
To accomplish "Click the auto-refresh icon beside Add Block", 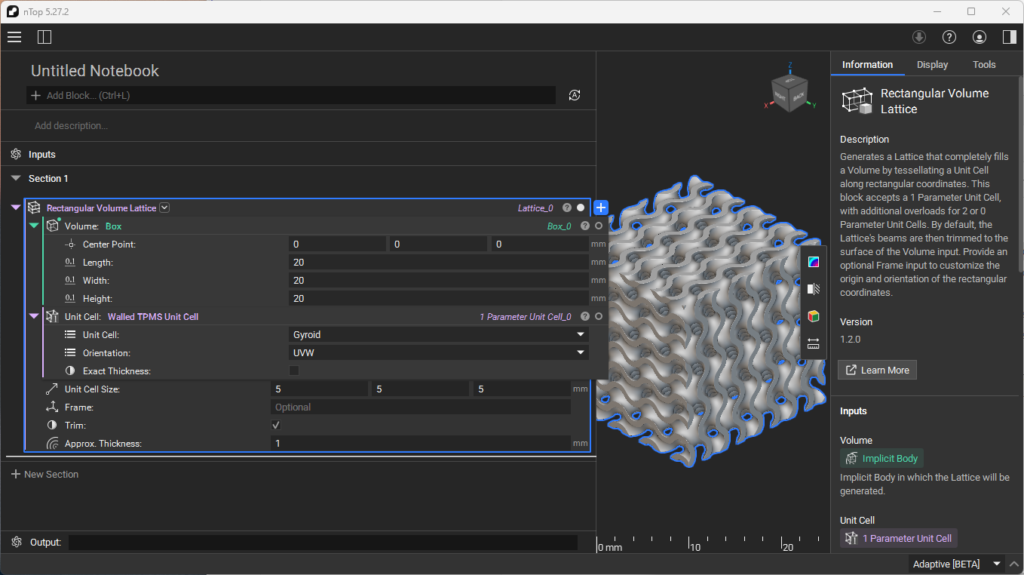I will [574, 95].
